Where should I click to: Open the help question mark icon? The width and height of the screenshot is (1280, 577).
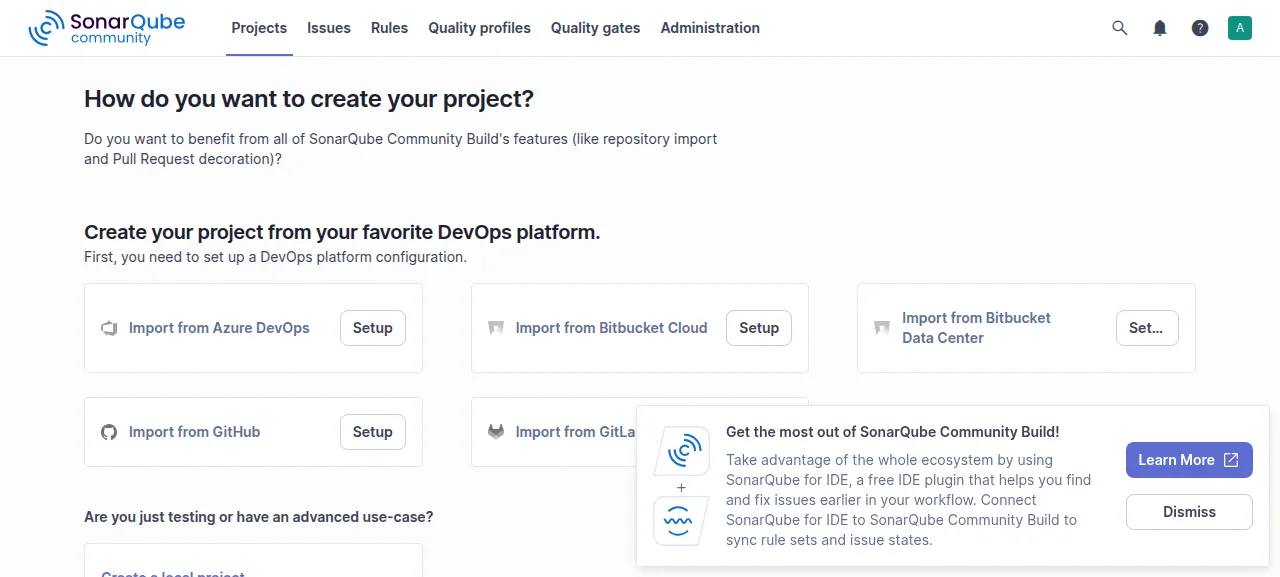pos(1200,28)
